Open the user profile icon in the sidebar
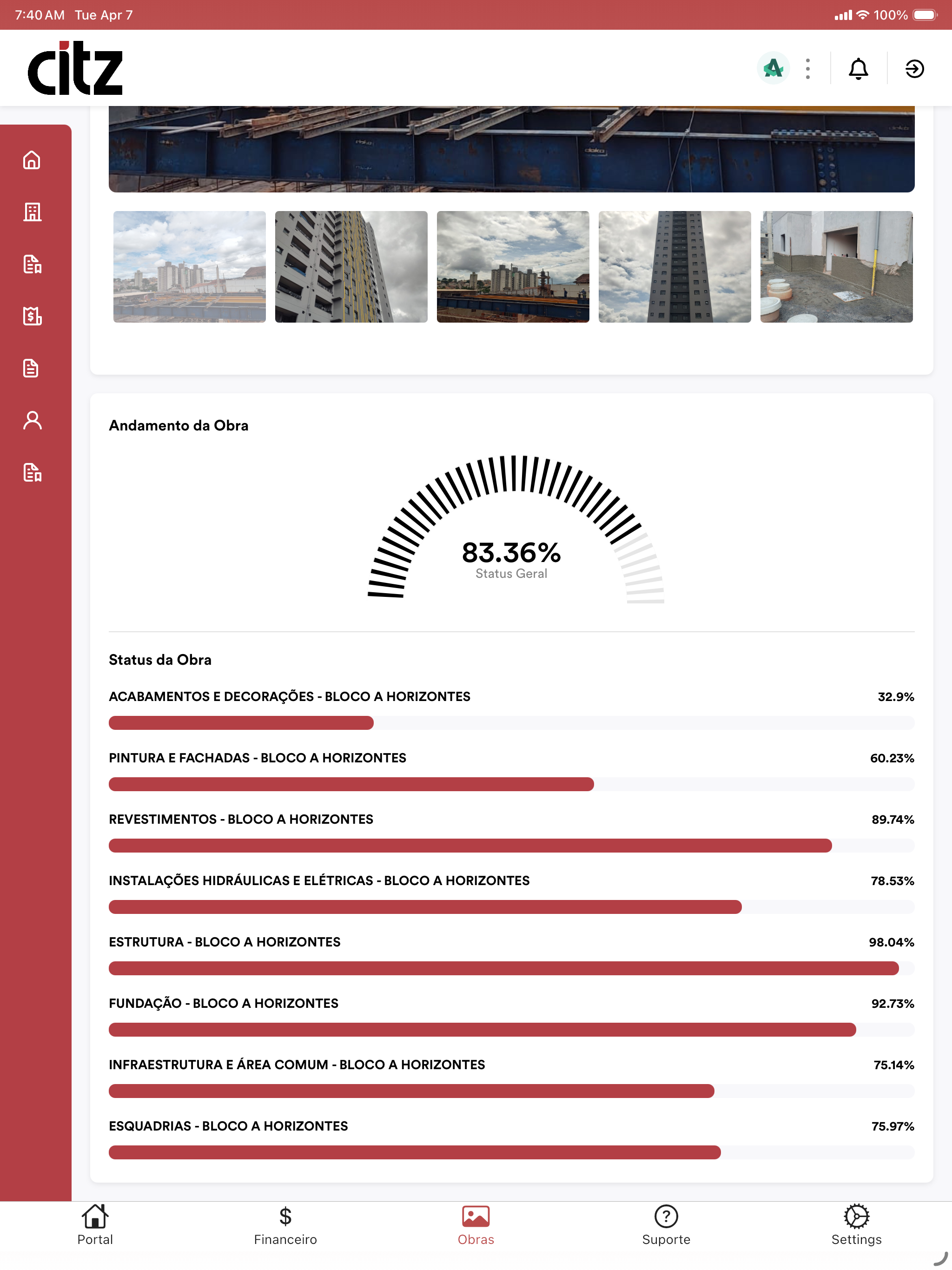The height and width of the screenshot is (1270, 952). [x=32, y=420]
